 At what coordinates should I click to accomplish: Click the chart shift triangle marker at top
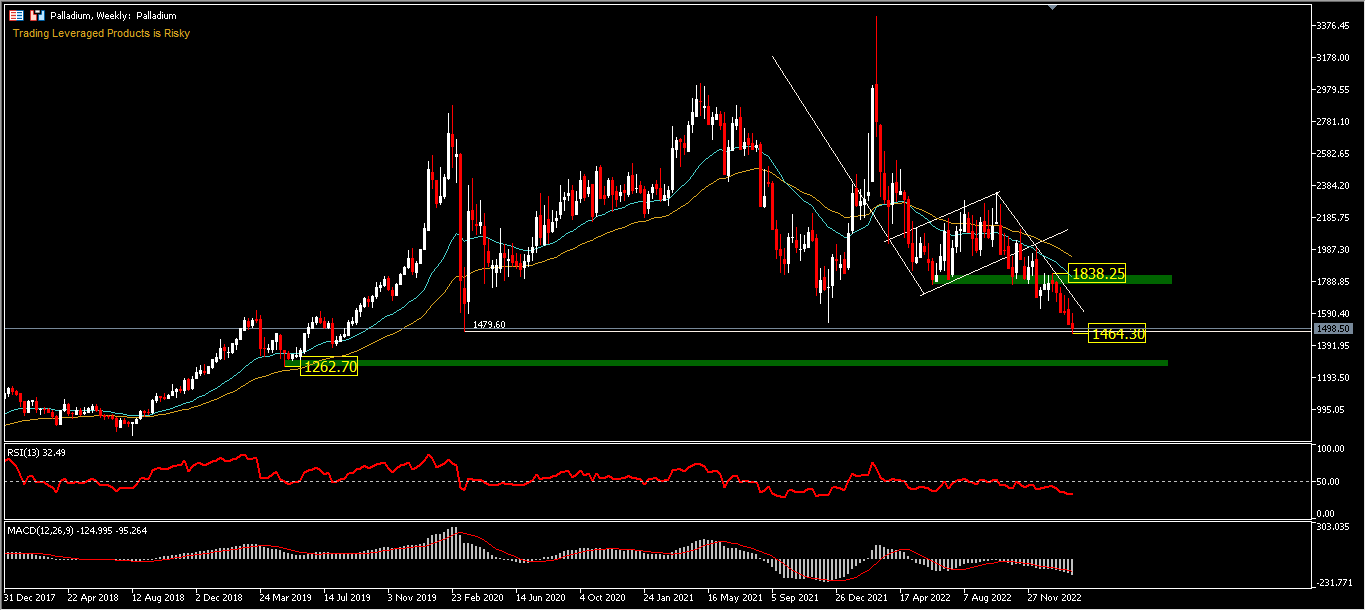1051,7
